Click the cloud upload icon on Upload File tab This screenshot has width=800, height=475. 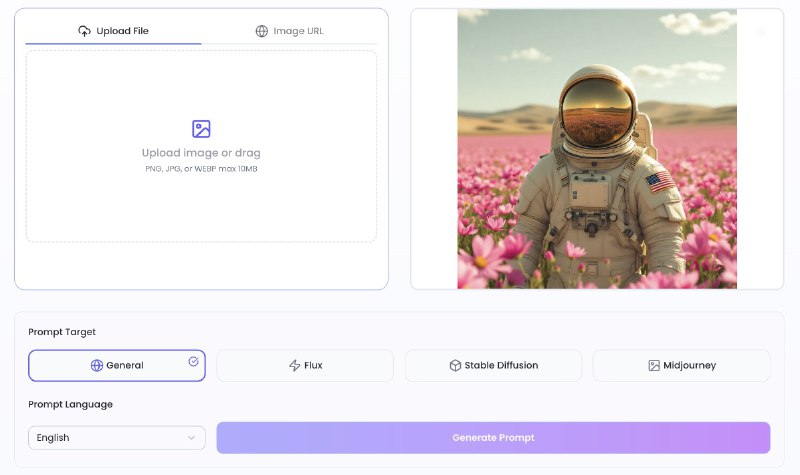pos(84,31)
